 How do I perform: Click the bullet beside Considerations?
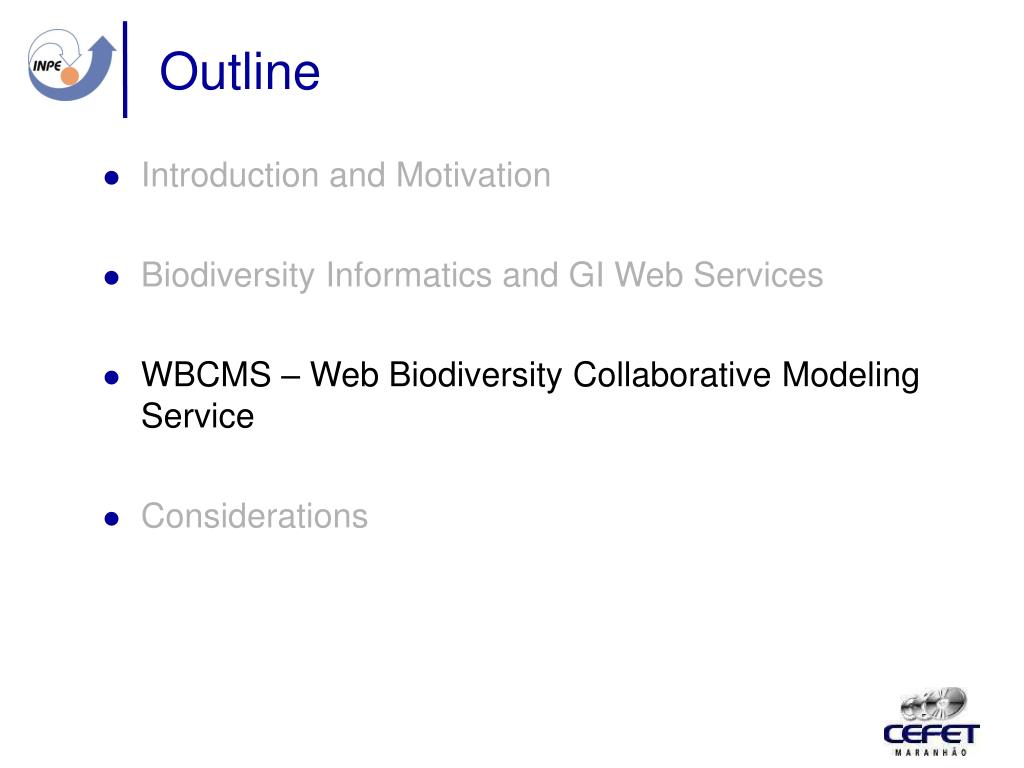coord(112,519)
